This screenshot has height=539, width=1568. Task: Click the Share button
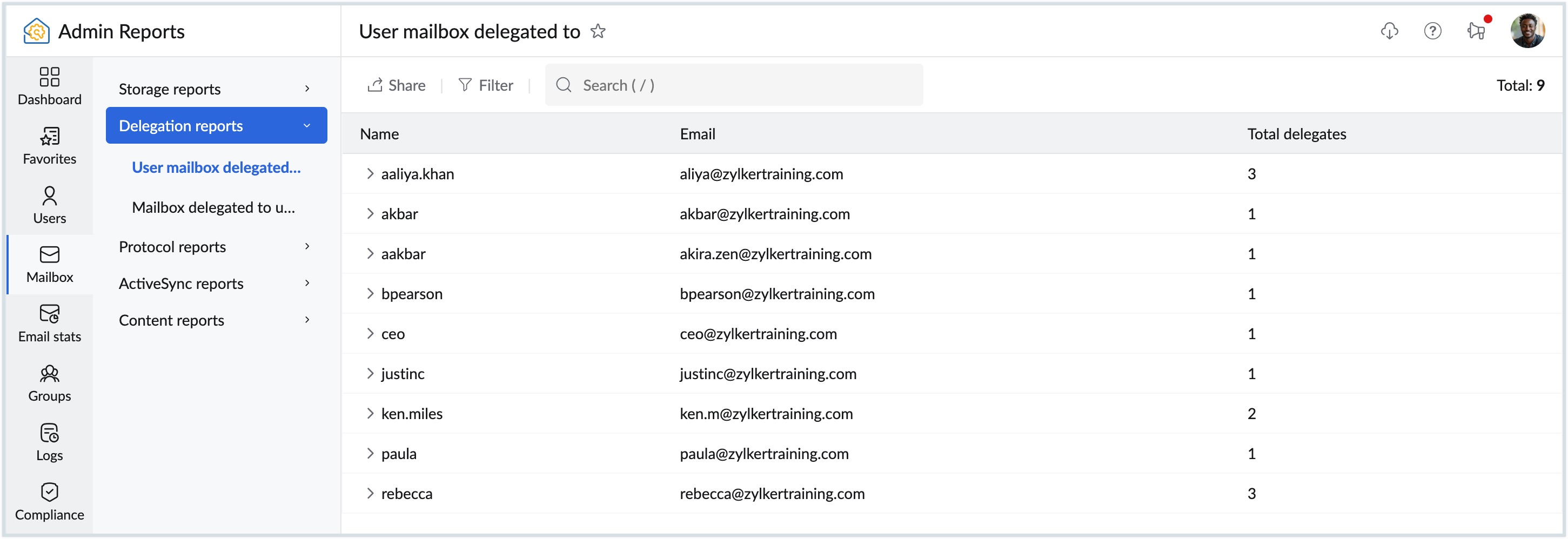pyautogui.click(x=396, y=85)
